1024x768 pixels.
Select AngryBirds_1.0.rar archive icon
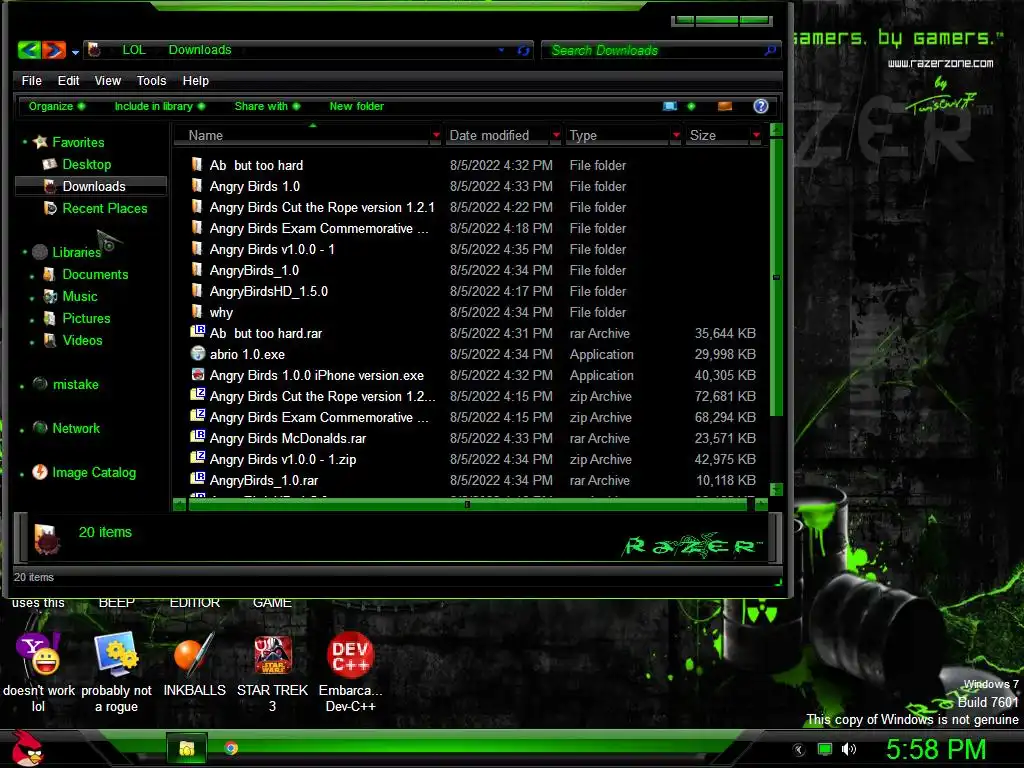click(x=197, y=479)
